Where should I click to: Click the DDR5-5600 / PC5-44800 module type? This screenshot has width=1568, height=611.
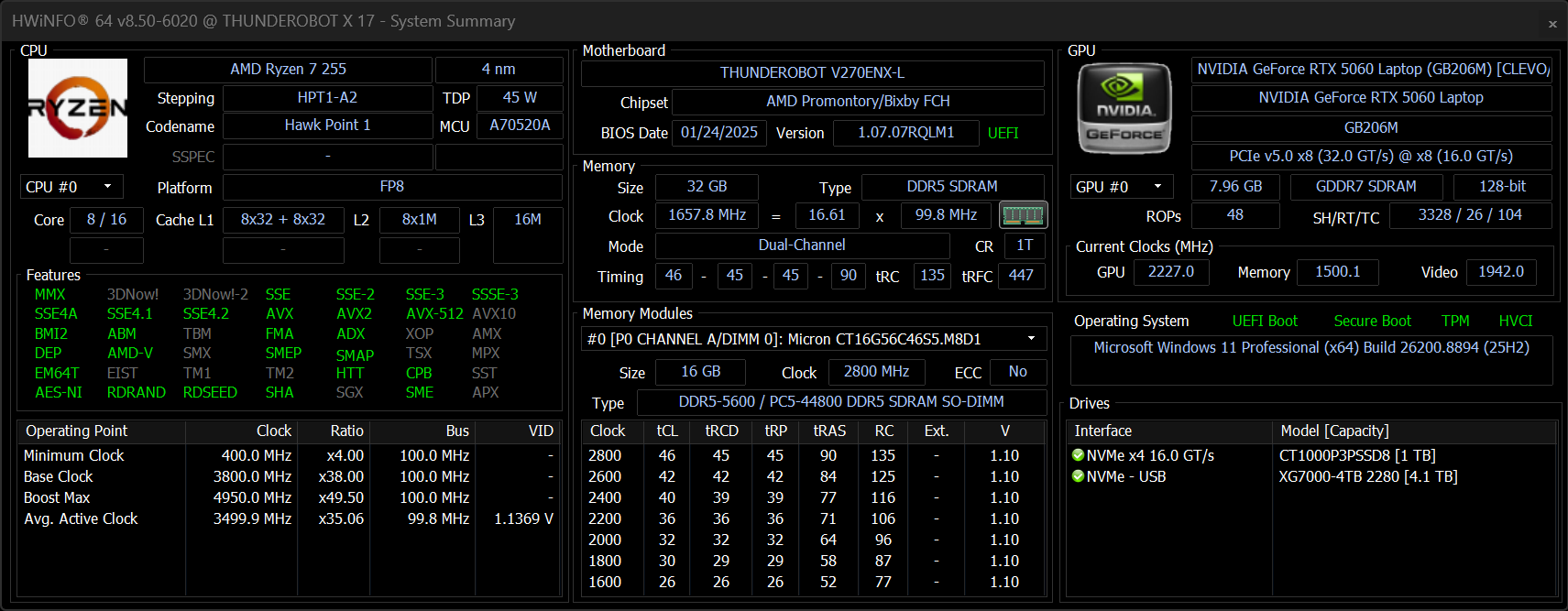pos(841,402)
